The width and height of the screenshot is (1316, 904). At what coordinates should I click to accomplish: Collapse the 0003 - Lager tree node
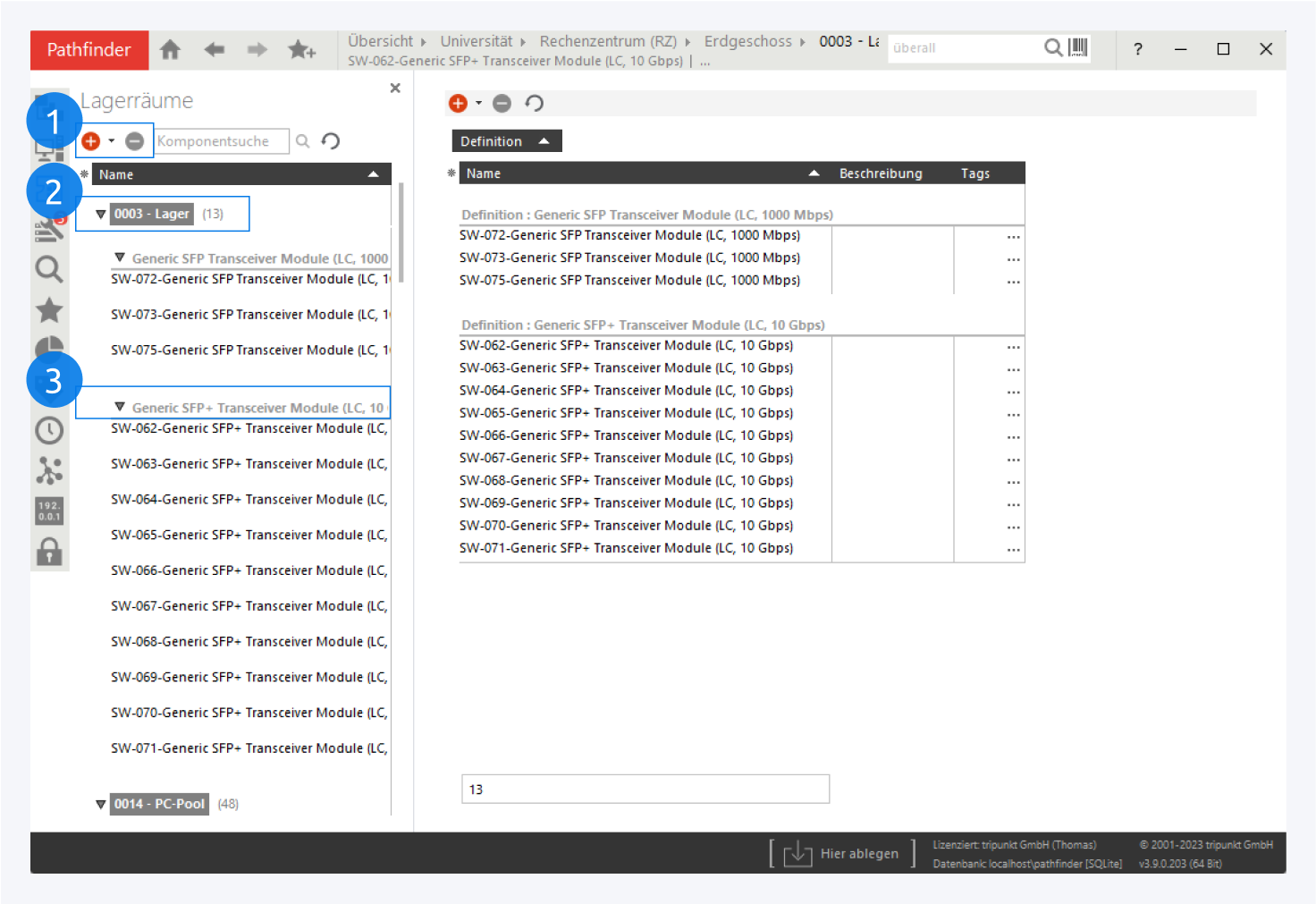pyautogui.click(x=101, y=215)
